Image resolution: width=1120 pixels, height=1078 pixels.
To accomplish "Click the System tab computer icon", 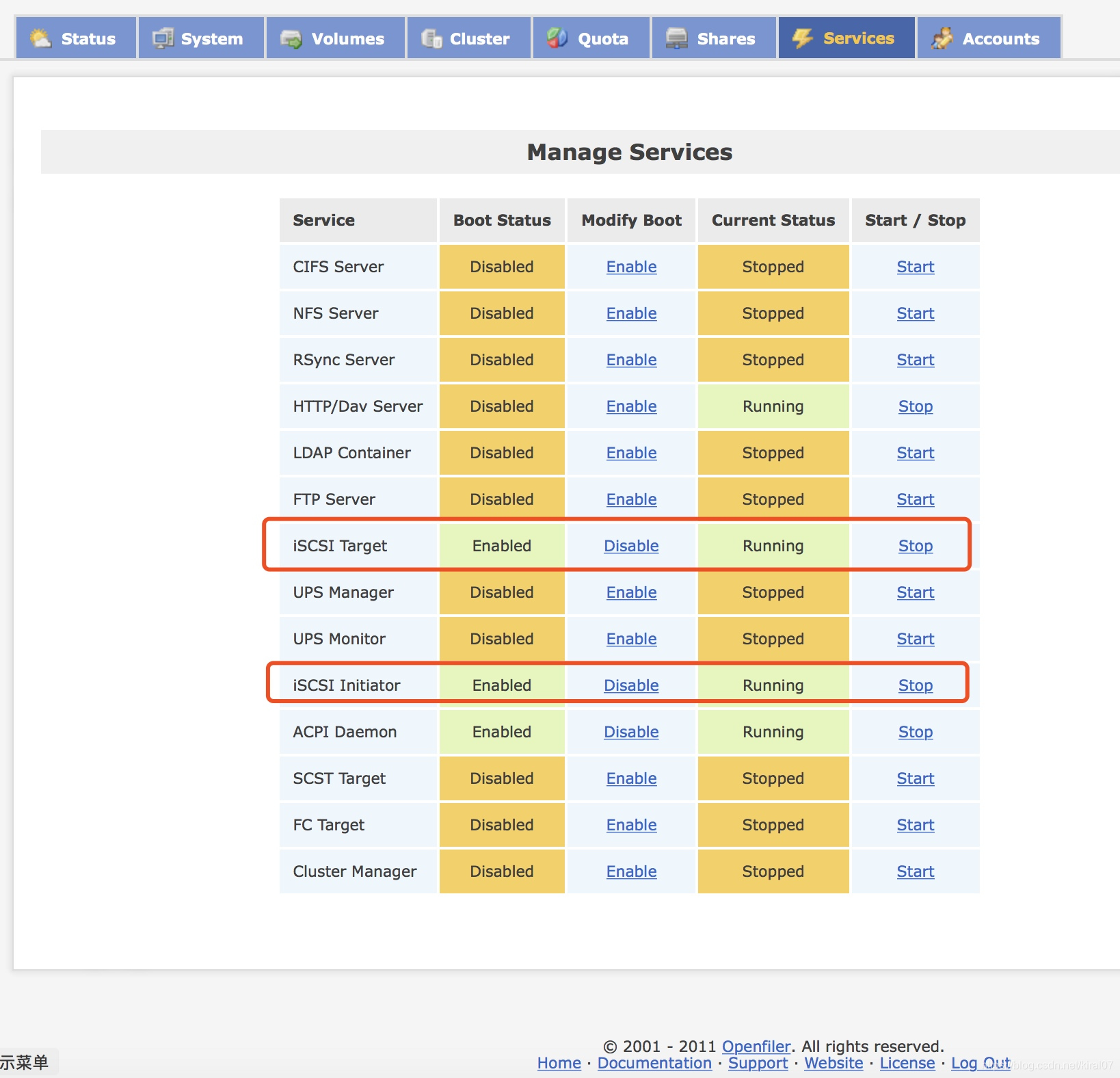I will (x=163, y=38).
